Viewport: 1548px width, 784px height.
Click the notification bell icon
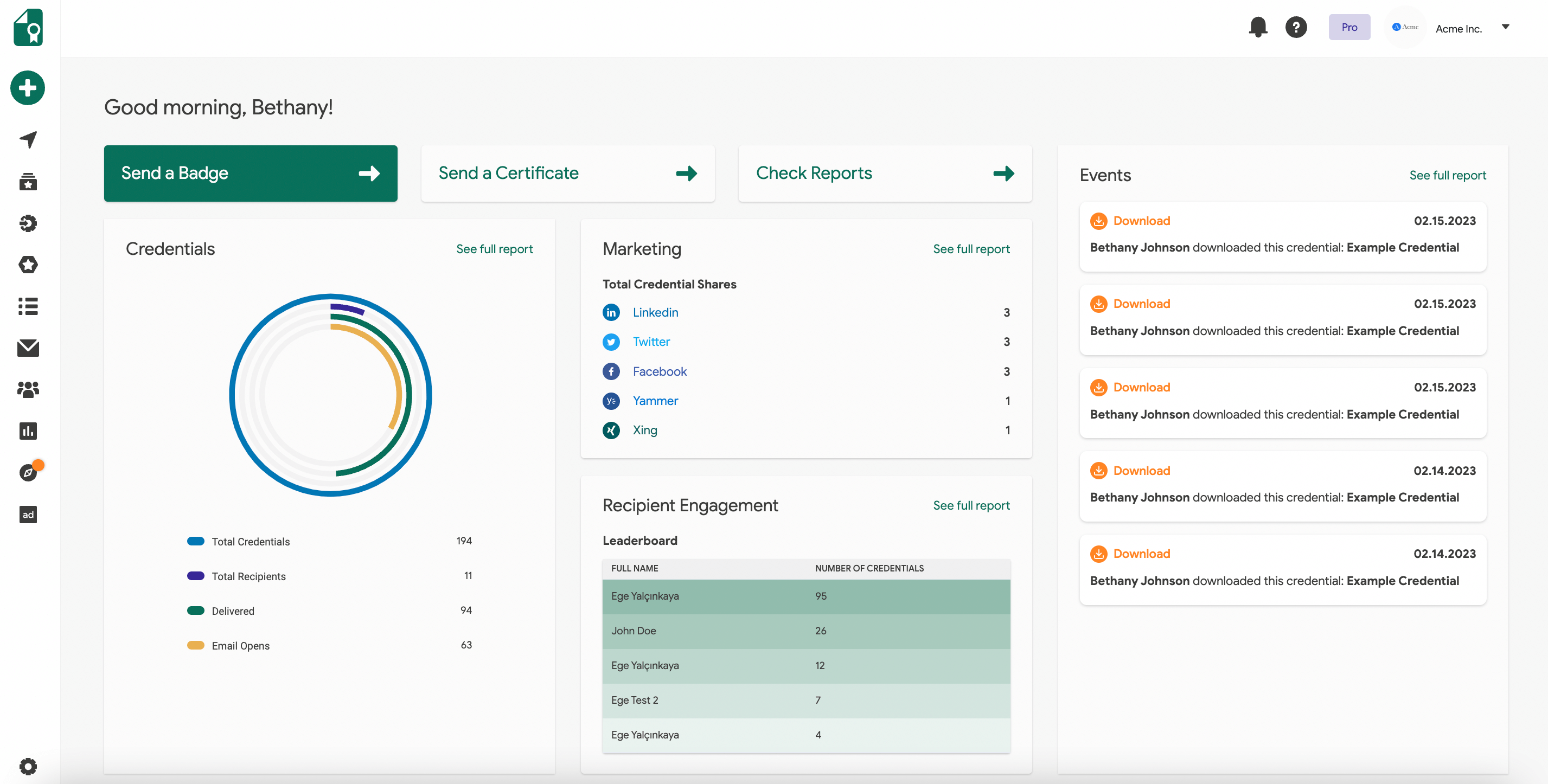coord(1257,27)
